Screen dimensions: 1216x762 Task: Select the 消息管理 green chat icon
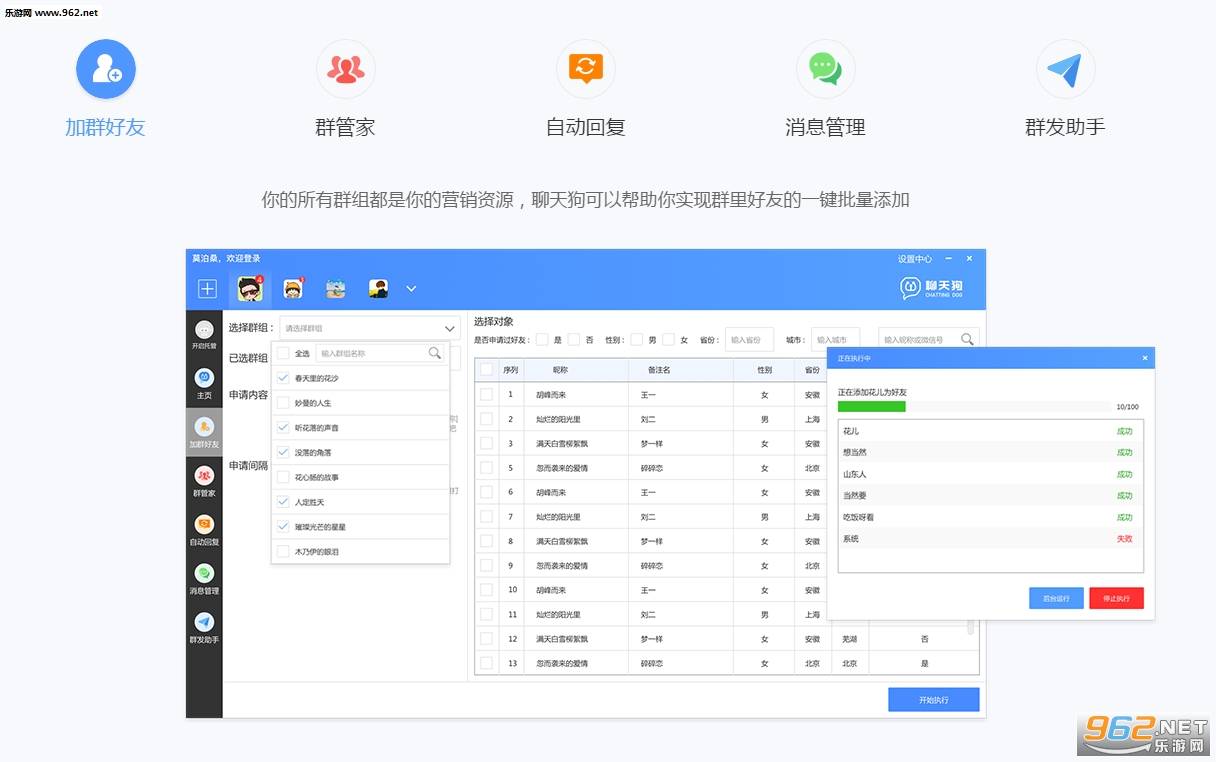pos(825,69)
